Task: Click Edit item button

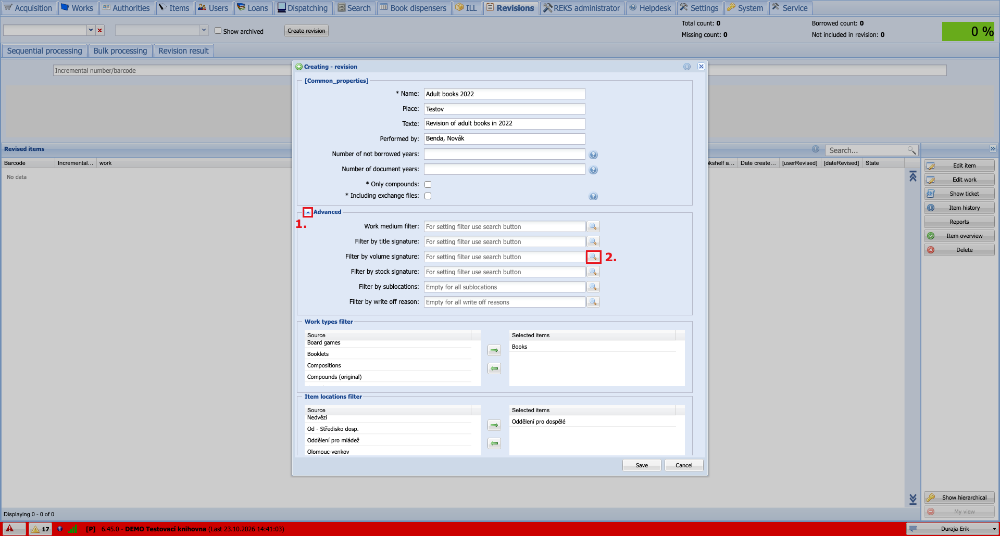Action: pyautogui.click(x=959, y=165)
